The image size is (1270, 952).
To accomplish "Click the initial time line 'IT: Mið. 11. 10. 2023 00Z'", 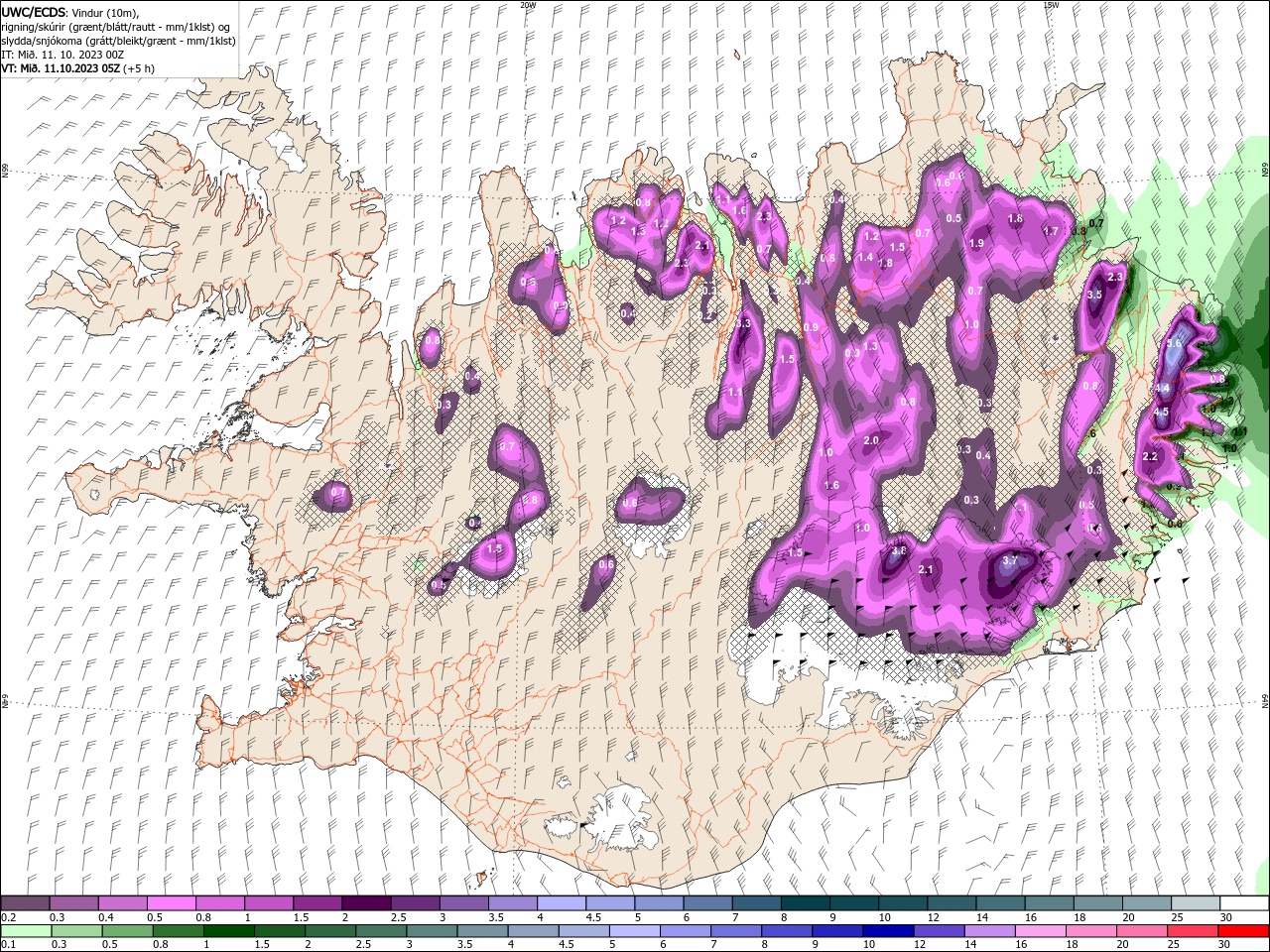I will click(63, 55).
